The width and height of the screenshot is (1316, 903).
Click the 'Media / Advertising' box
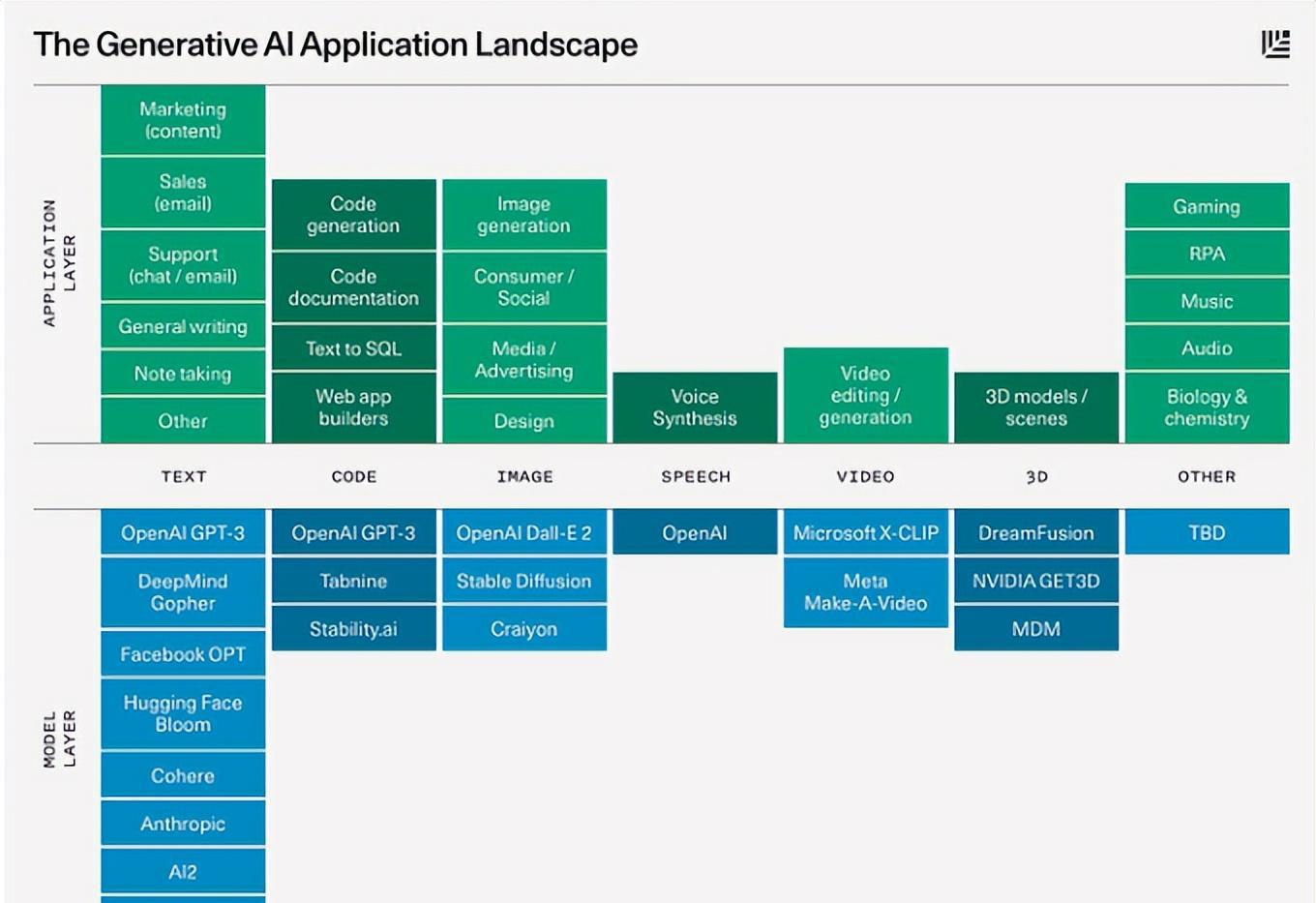pyautogui.click(x=524, y=360)
